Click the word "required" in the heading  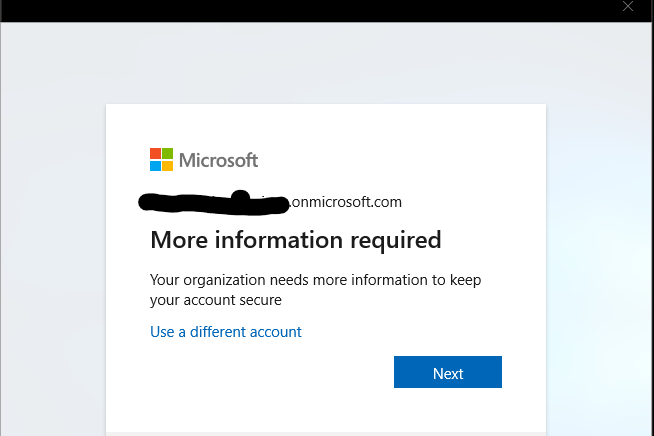(392, 240)
